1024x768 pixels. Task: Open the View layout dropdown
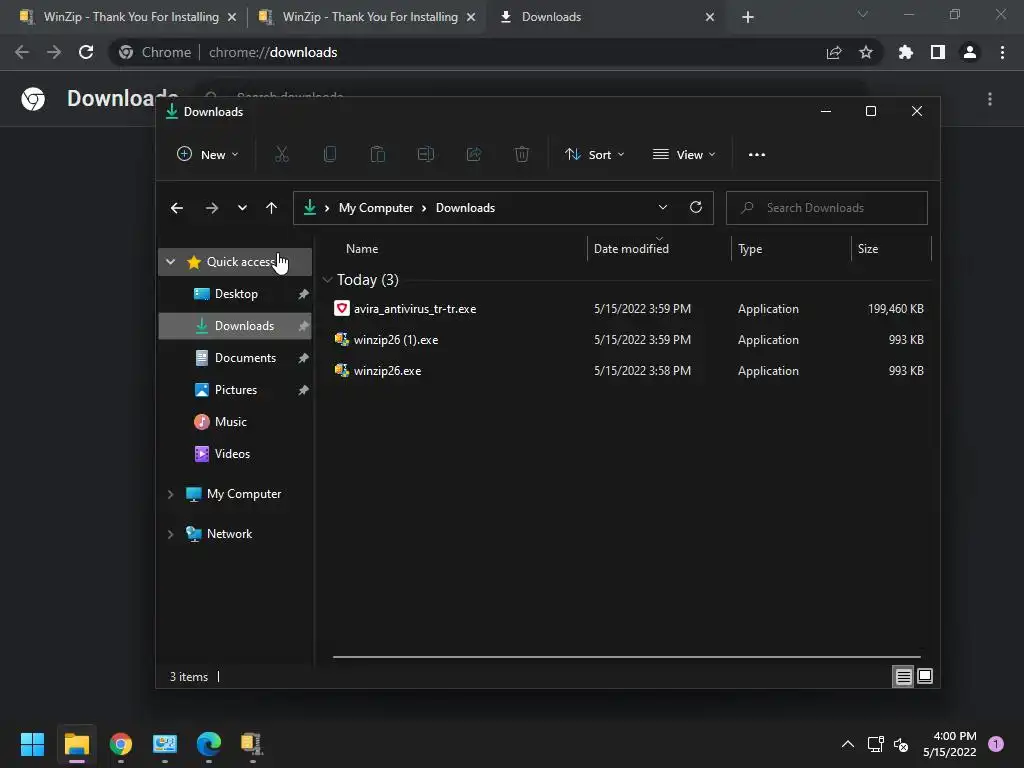coord(684,155)
